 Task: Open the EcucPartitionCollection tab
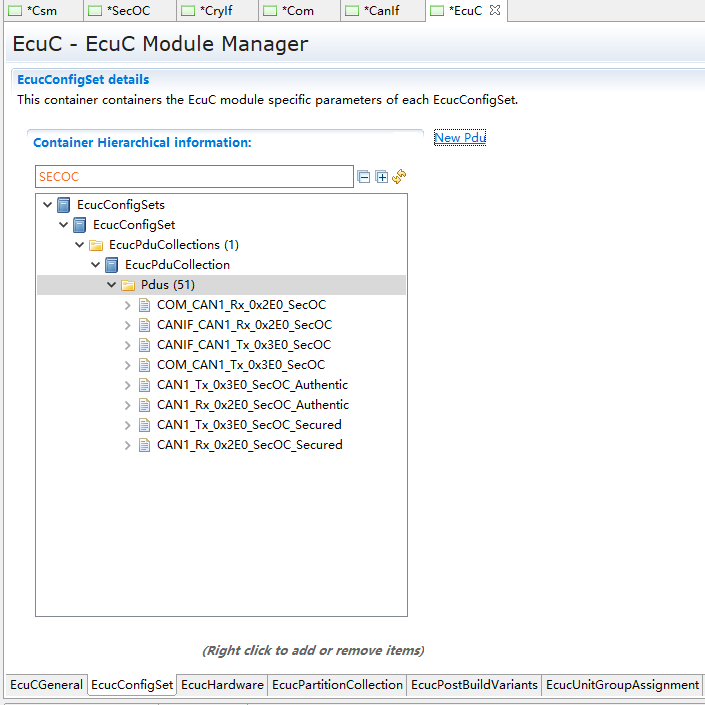tap(337, 685)
